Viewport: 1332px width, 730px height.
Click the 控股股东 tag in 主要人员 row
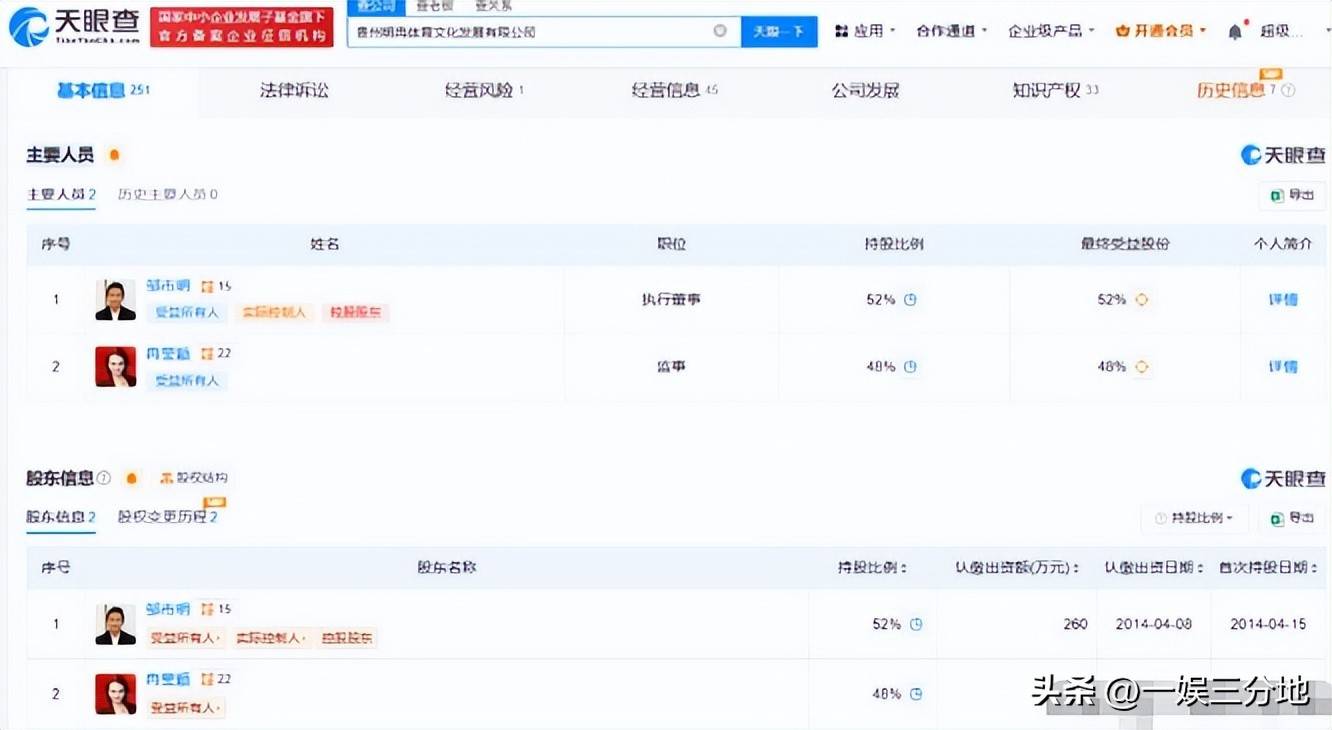pos(354,313)
